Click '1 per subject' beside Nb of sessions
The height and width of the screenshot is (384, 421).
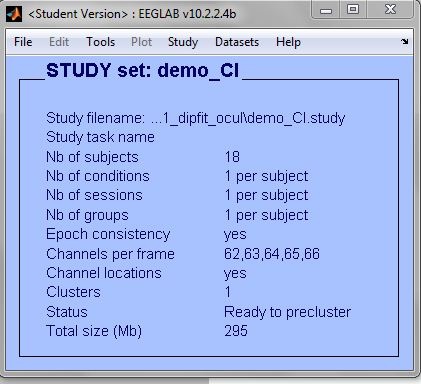(266, 195)
